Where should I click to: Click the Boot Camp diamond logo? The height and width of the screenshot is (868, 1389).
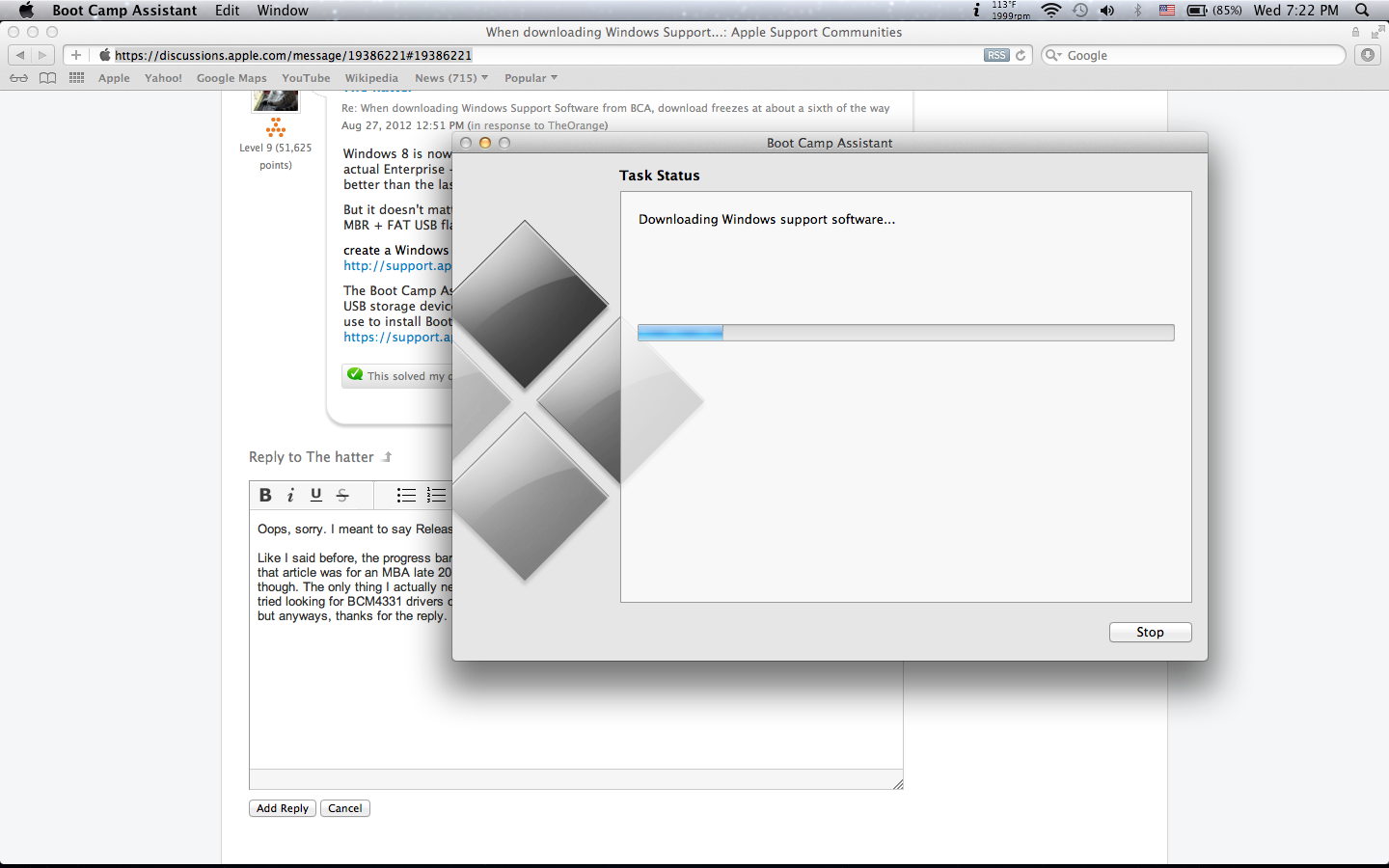point(579,400)
